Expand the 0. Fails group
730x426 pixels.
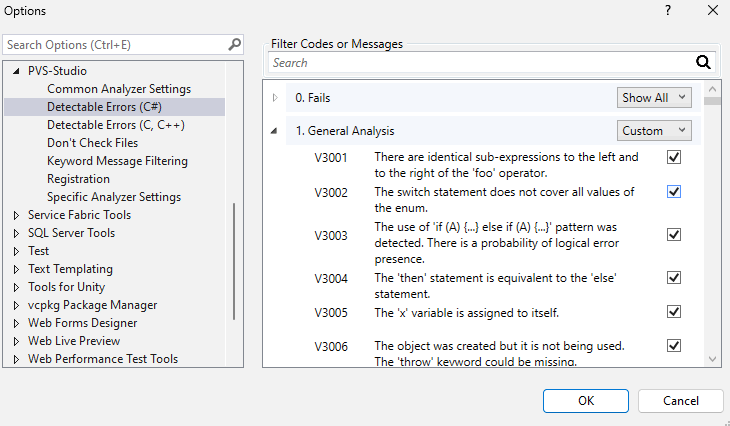pyautogui.click(x=276, y=98)
